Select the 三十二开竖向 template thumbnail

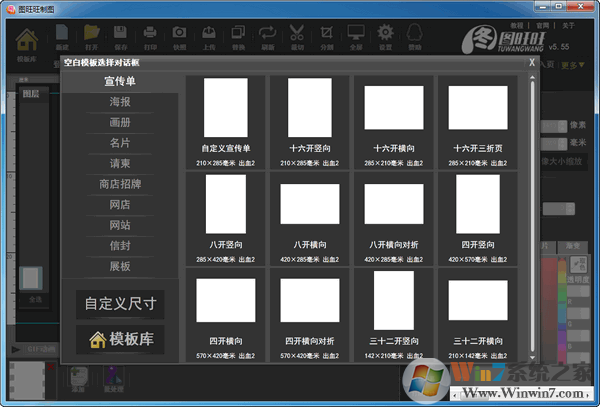393,300
